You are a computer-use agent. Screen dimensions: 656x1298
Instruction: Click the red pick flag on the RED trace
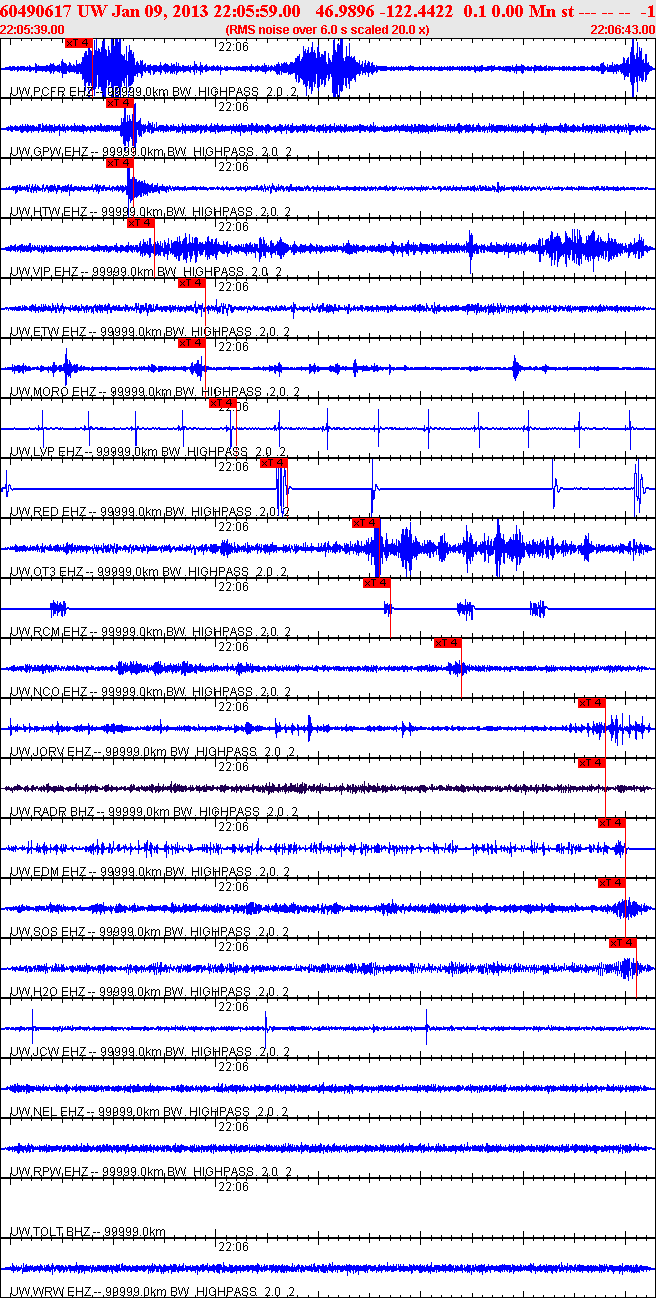coord(273,463)
